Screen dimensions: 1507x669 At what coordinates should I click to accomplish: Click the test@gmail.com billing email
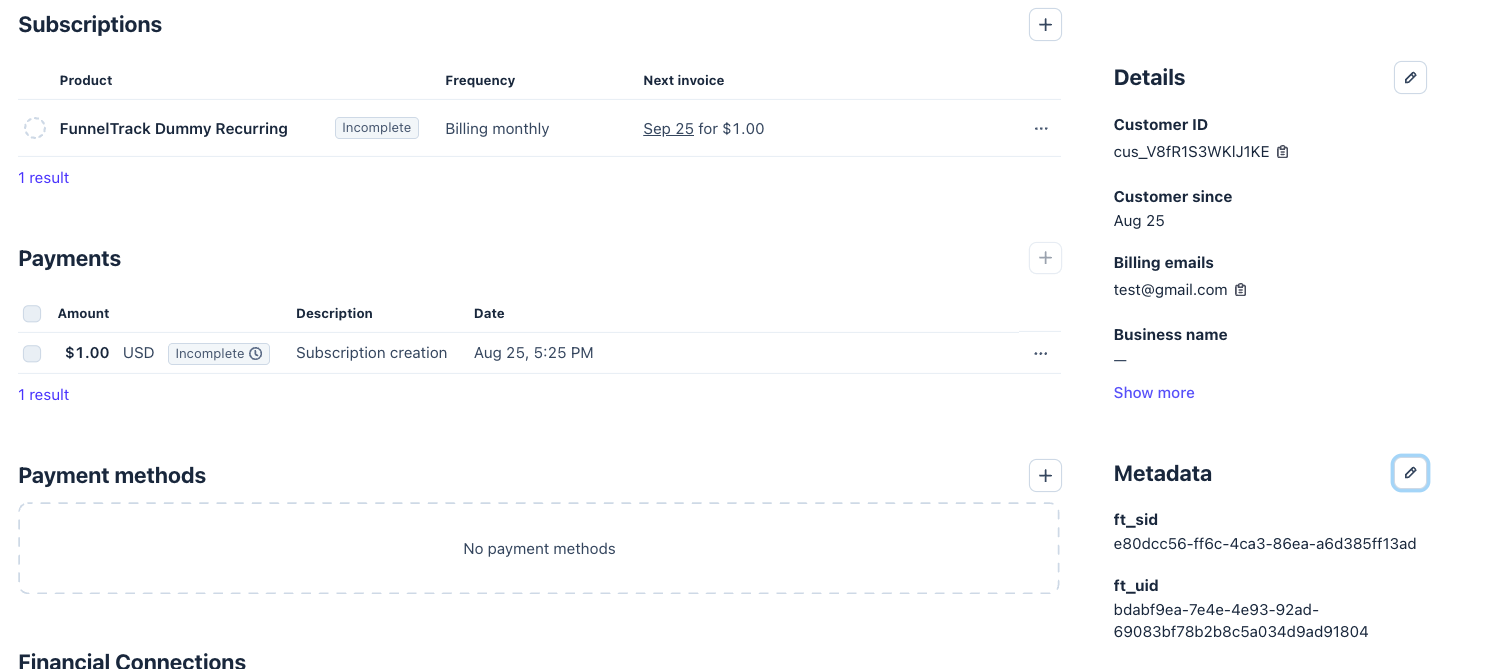point(1170,290)
